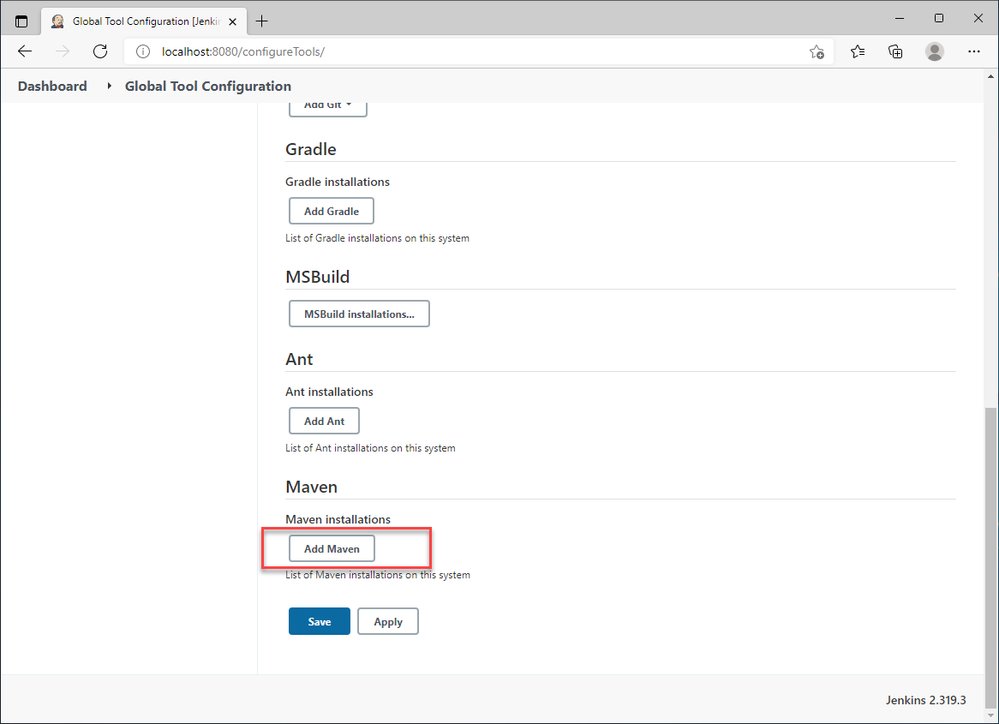Open the partially visible Add Git dropdown
The width and height of the screenshot is (999, 724).
click(328, 108)
